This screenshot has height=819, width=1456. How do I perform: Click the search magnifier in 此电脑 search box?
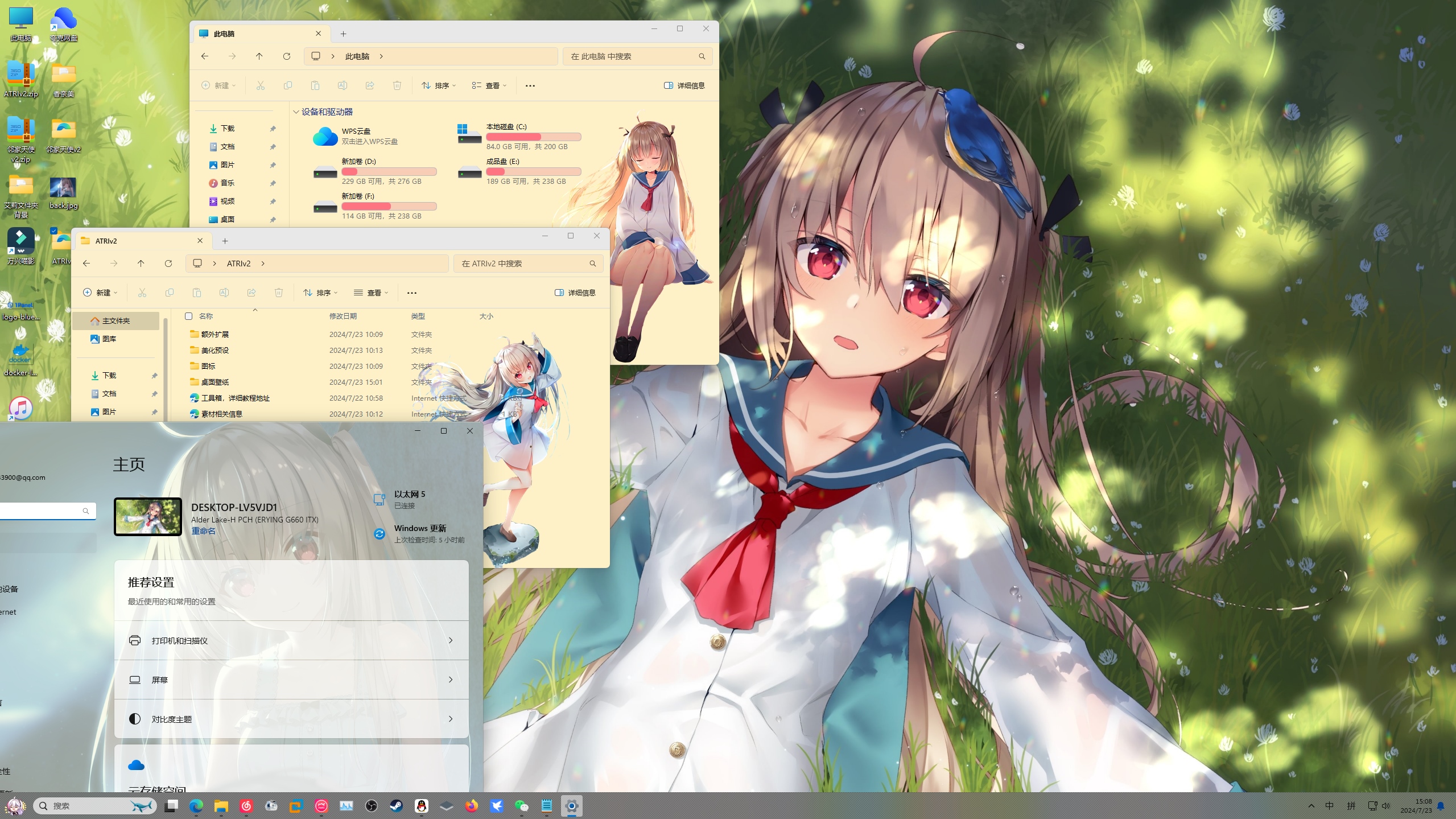coord(702,56)
